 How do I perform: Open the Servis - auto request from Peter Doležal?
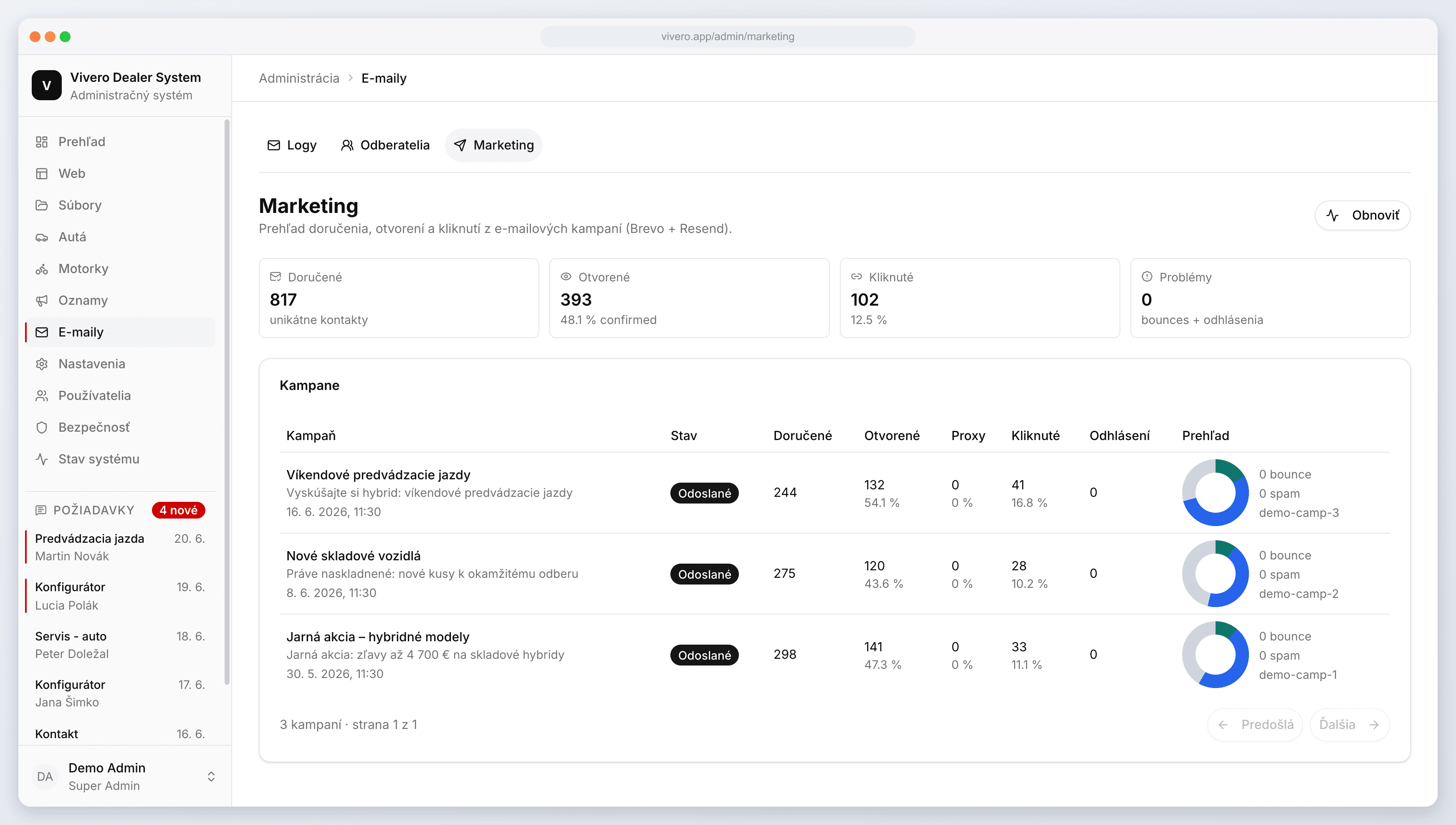(x=120, y=645)
